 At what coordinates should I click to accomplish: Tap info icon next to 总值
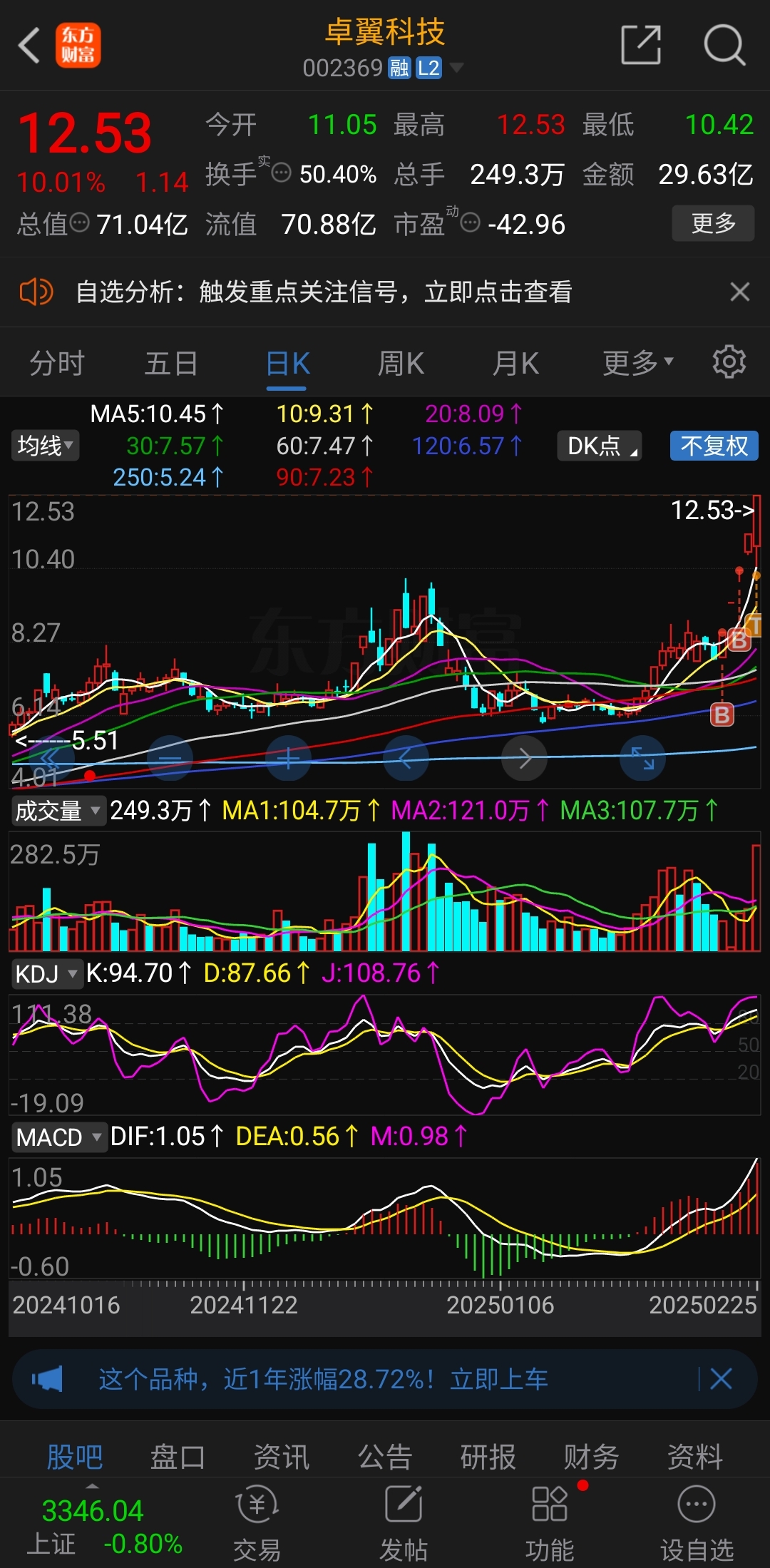(x=80, y=223)
